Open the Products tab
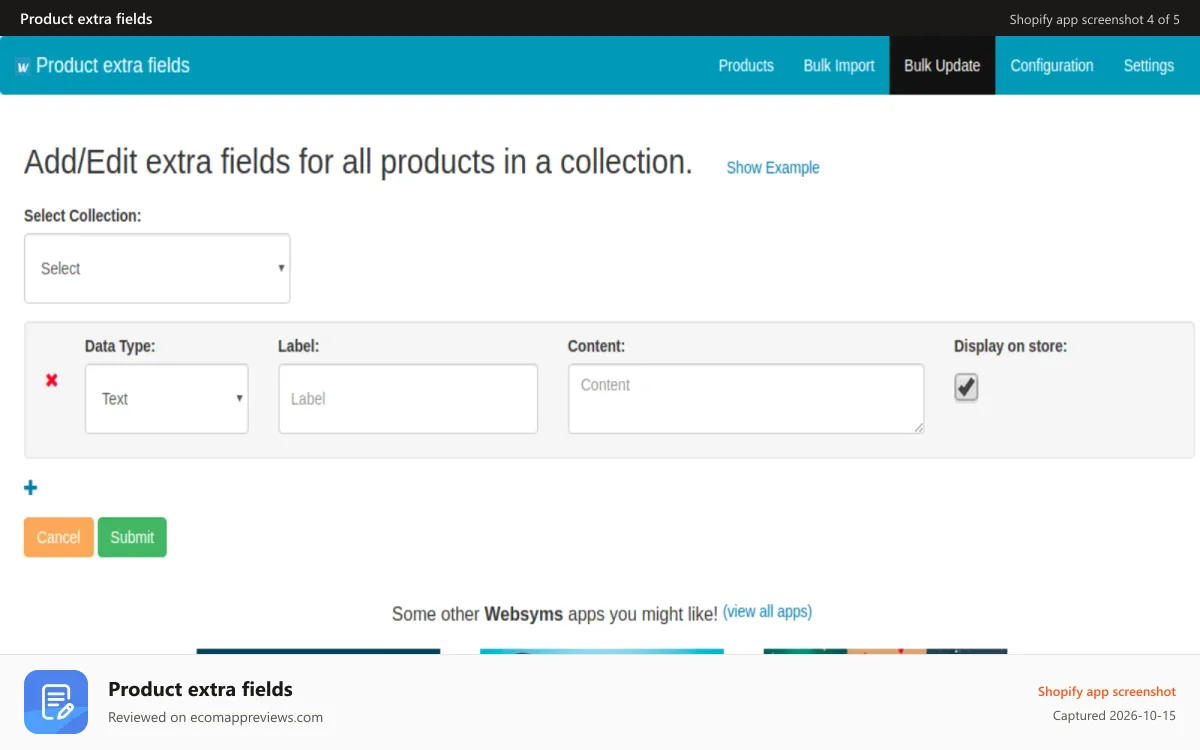The image size is (1200, 750). 746,65
